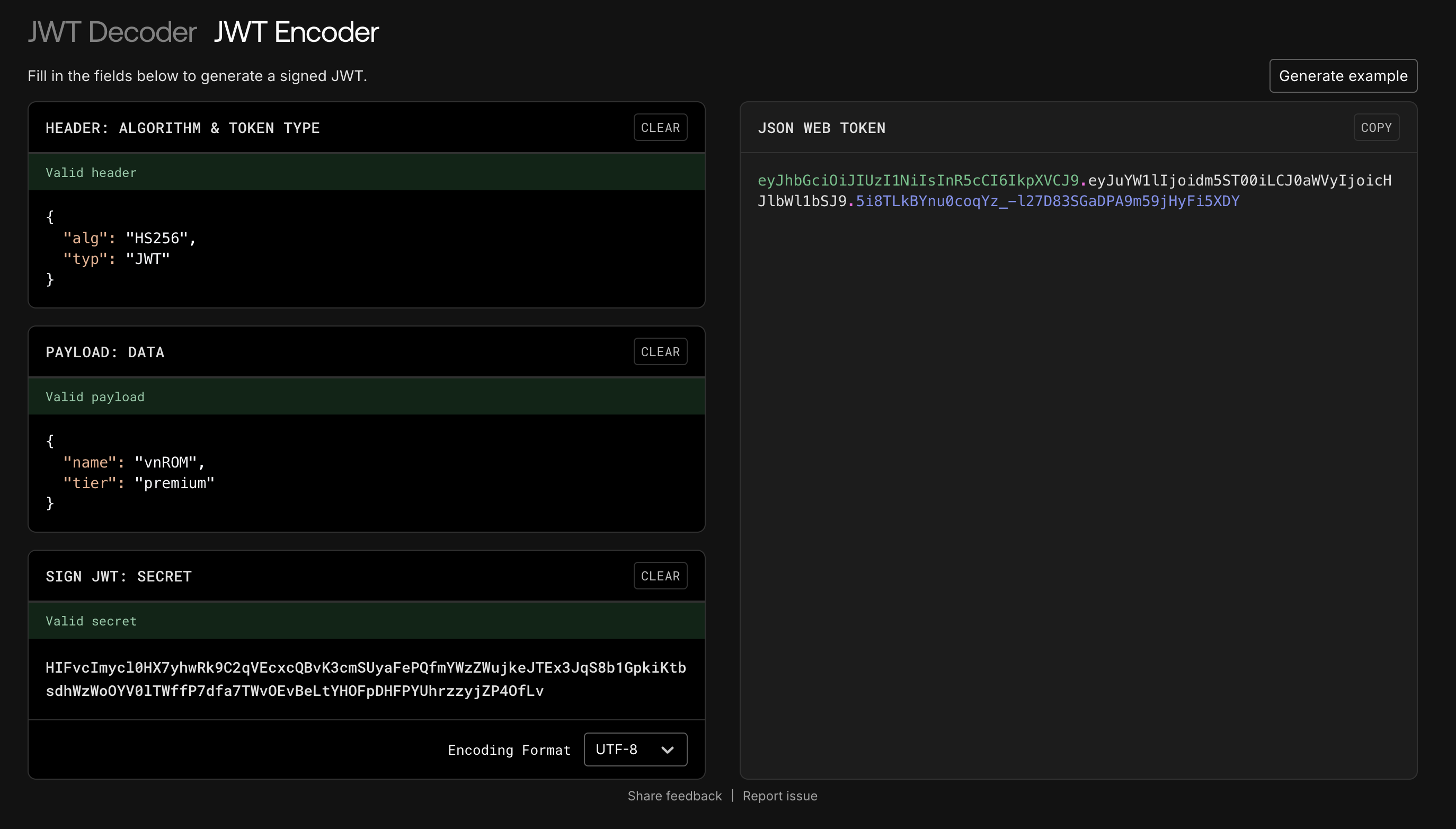Screen dimensions: 1456x829
Task: Switch to the JWT Decoder tab
Action: pos(112,32)
